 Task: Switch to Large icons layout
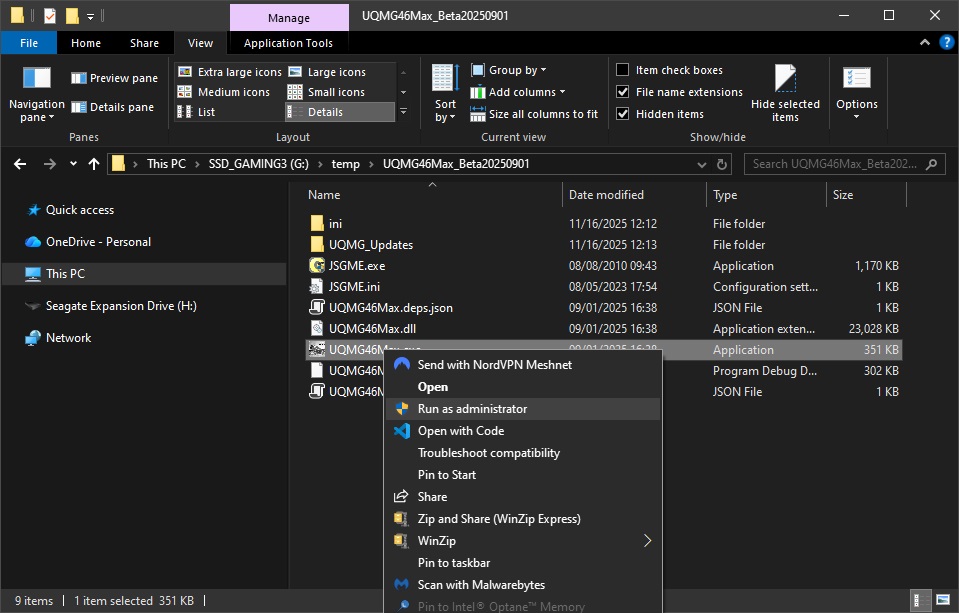tap(327, 72)
